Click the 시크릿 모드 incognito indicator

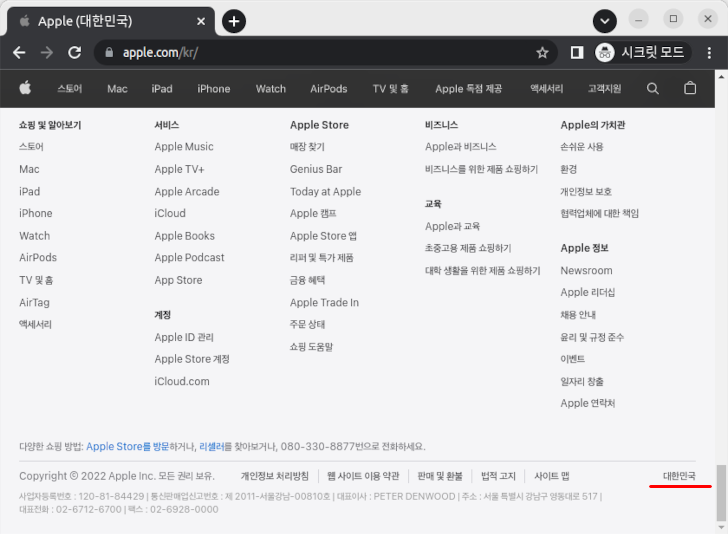click(642, 52)
